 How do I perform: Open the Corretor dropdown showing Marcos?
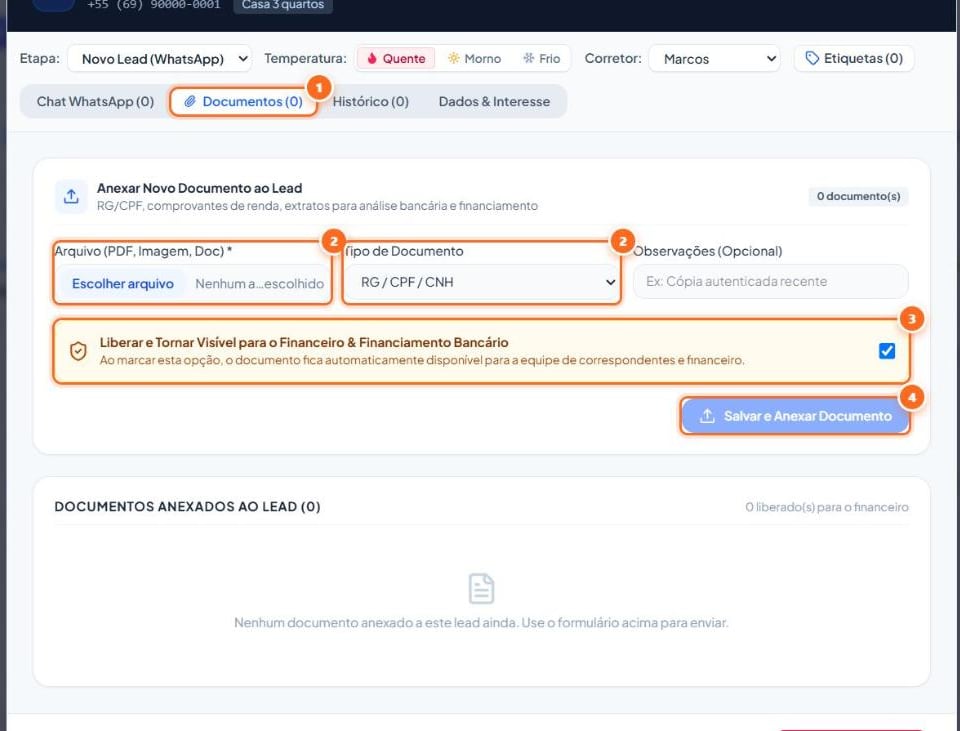(714, 59)
